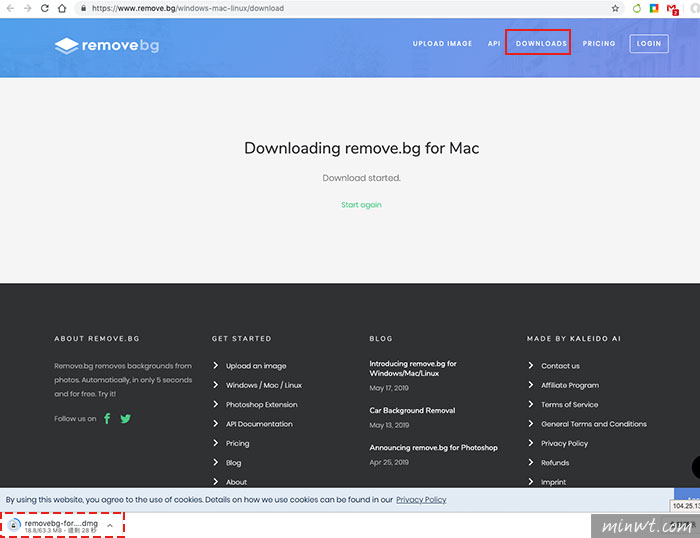Open the Introducing remove.bg for Windows/Mac/Linux post
Screen dimensions: 700x538
(x=412, y=368)
